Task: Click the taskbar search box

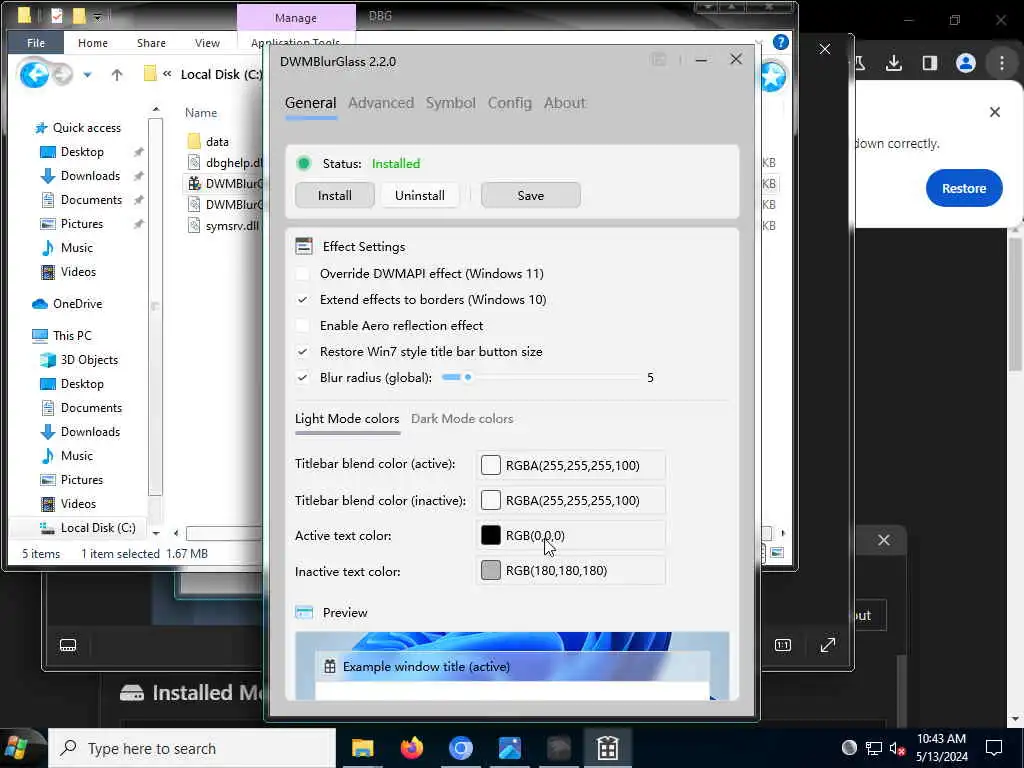Action: pyautogui.click(x=192, y=748)
